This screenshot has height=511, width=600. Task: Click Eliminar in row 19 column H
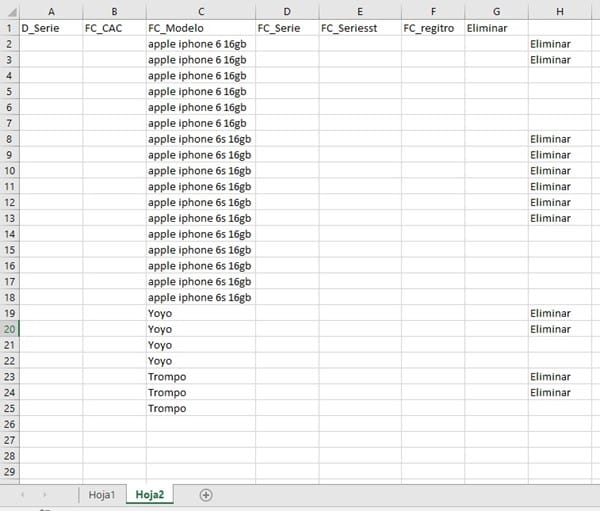[x=560, y=313]
